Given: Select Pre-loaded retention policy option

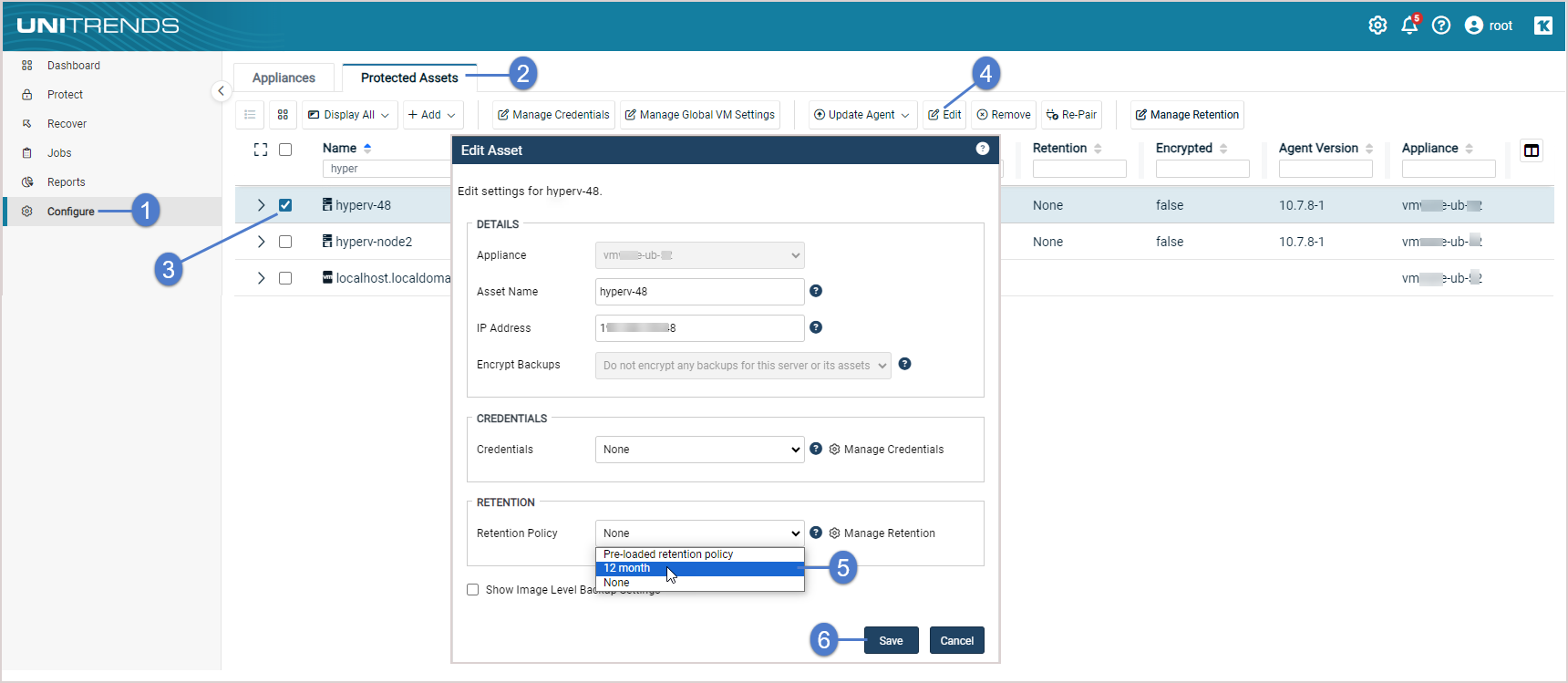Looking at the screenshot, I should pyautogui.click(x=699, y=554).
